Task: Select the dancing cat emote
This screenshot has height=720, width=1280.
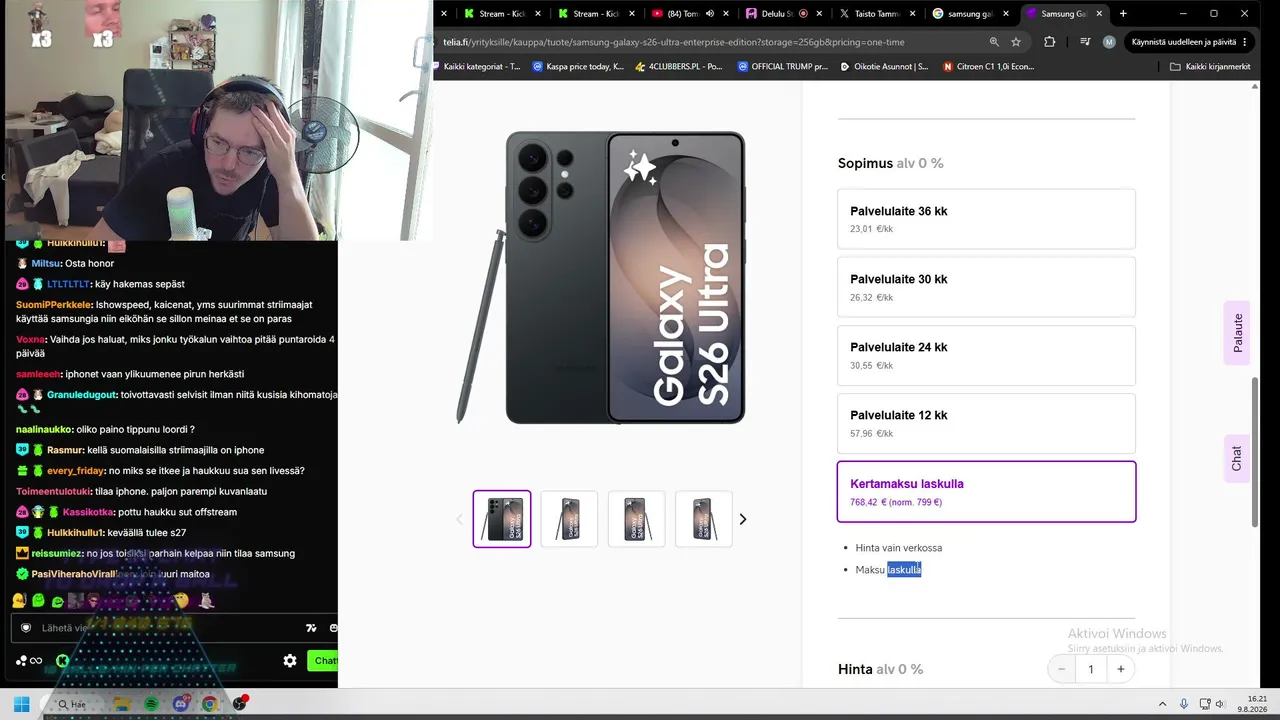Action: [206, 600]
